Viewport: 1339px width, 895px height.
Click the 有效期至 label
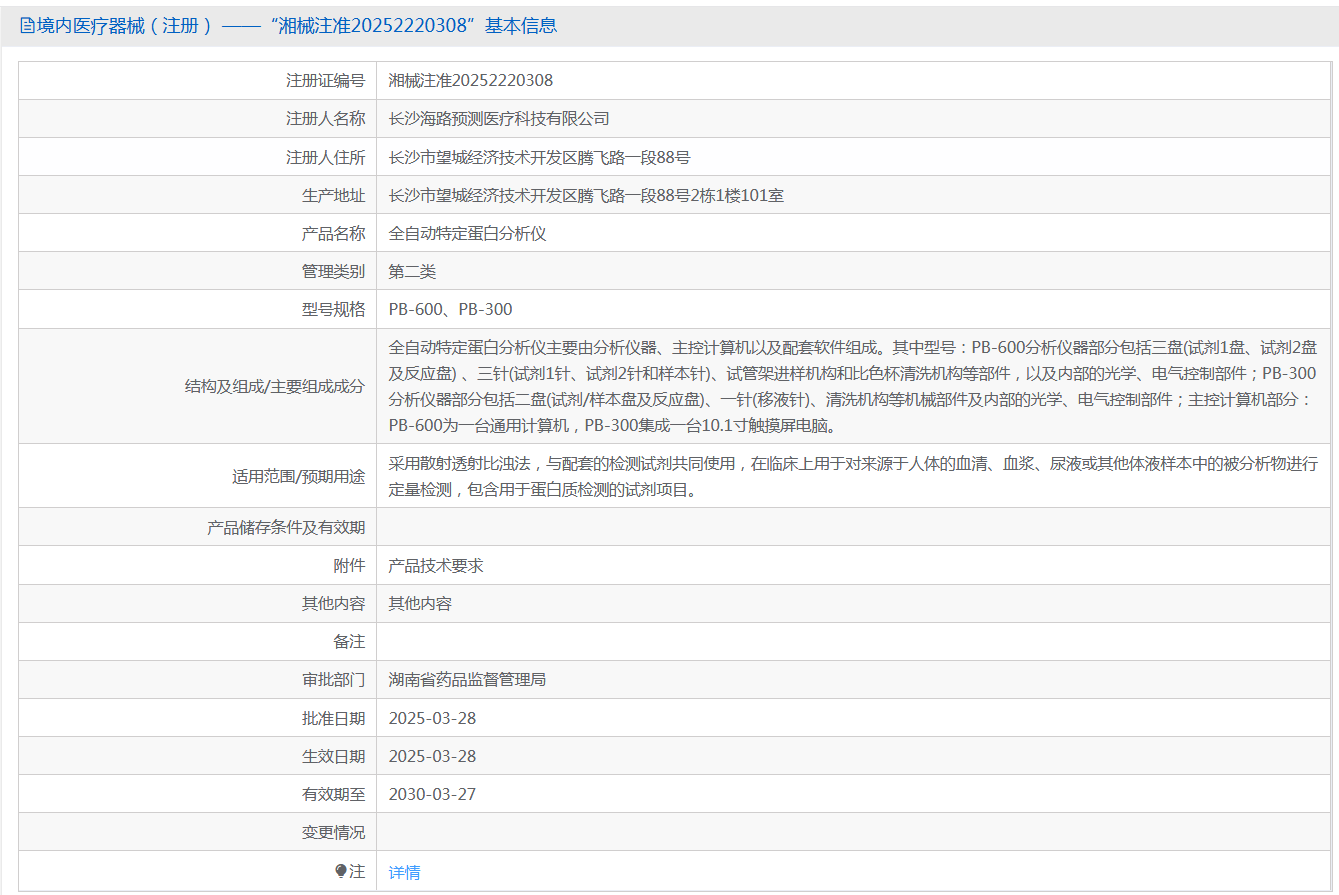pyautogui.click(x=333, y=794)
